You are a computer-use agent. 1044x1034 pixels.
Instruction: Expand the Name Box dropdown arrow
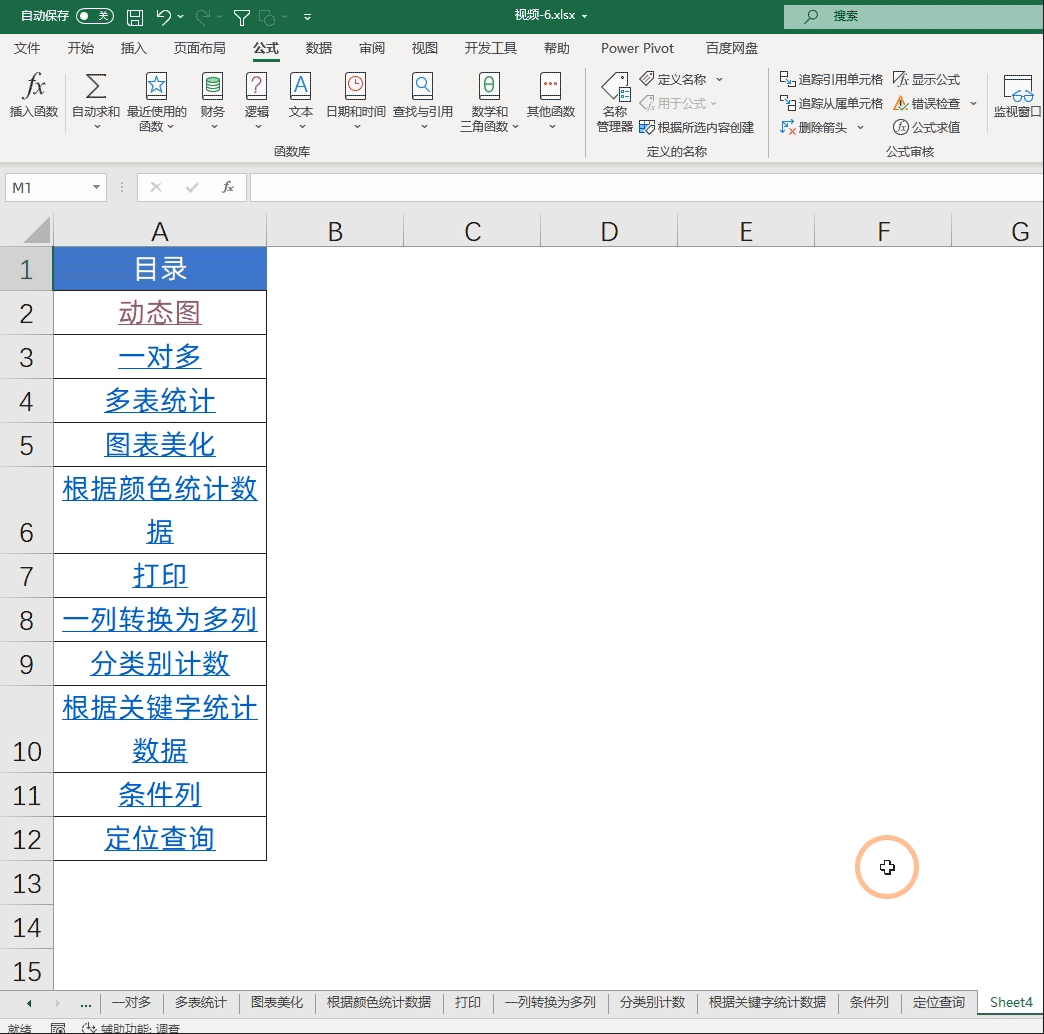pyautogui.click(x=97, y=187)
